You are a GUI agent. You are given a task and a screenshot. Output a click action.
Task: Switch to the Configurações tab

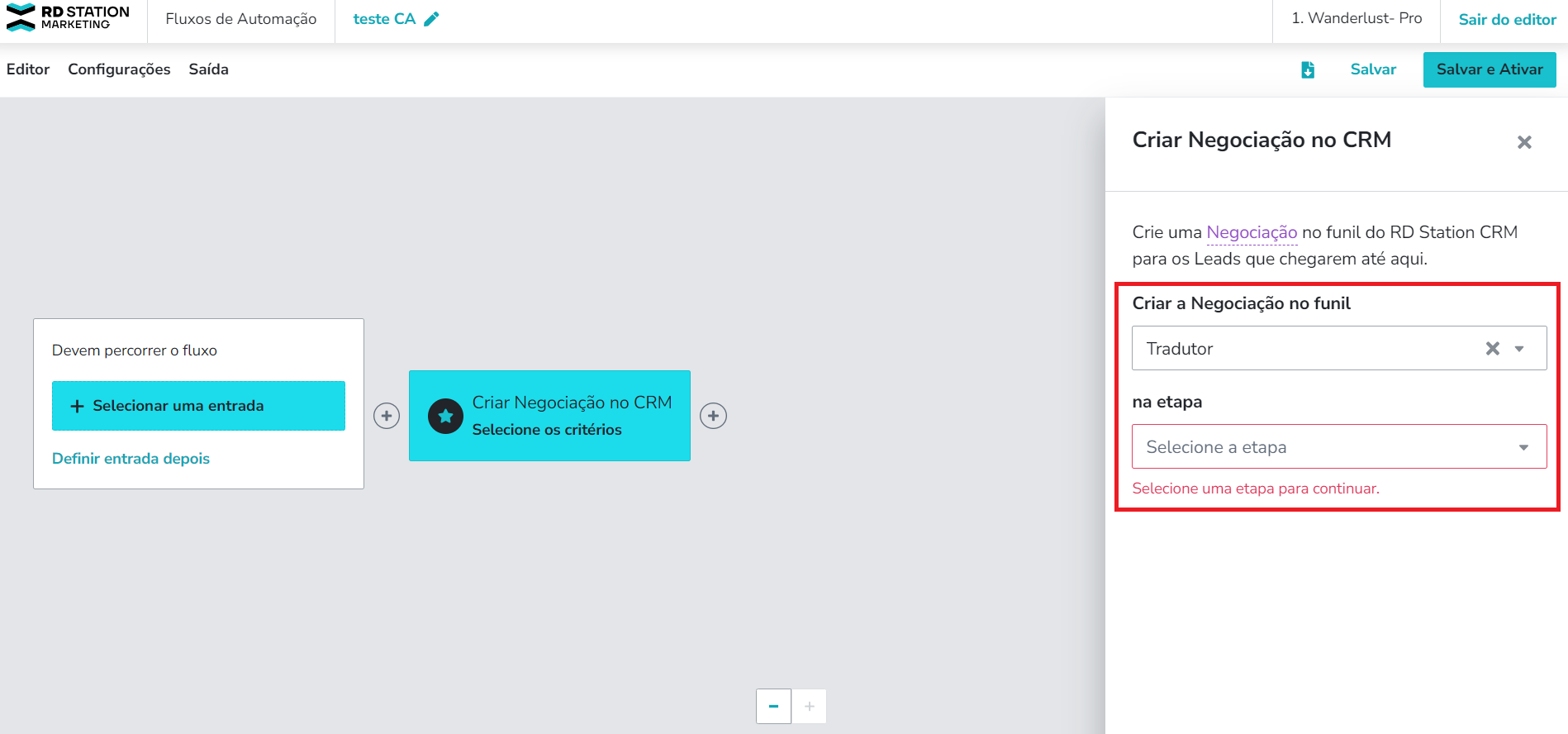tap(119, 69)
